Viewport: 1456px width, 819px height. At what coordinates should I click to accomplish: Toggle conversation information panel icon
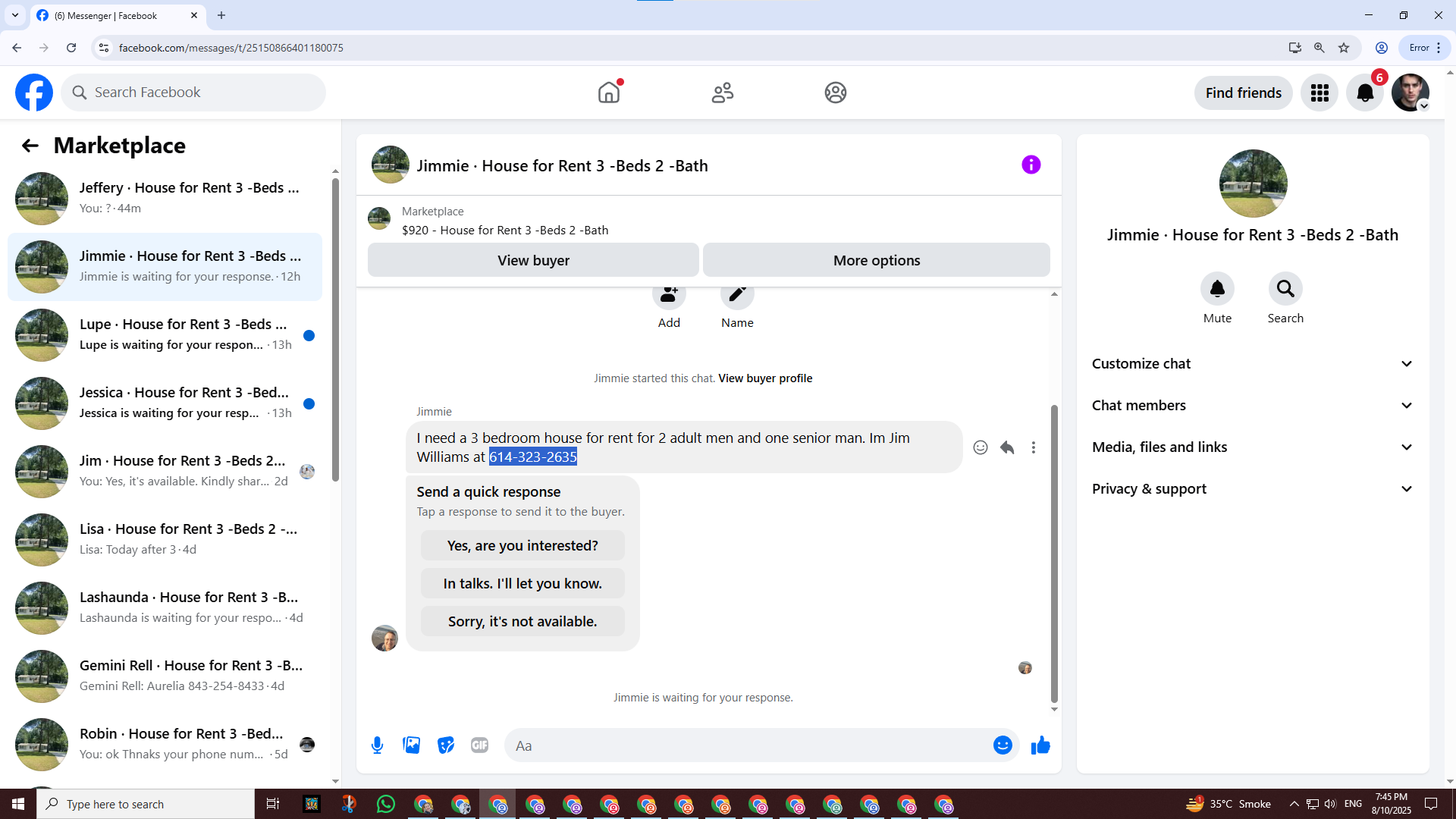click(x=1031, y=165)
